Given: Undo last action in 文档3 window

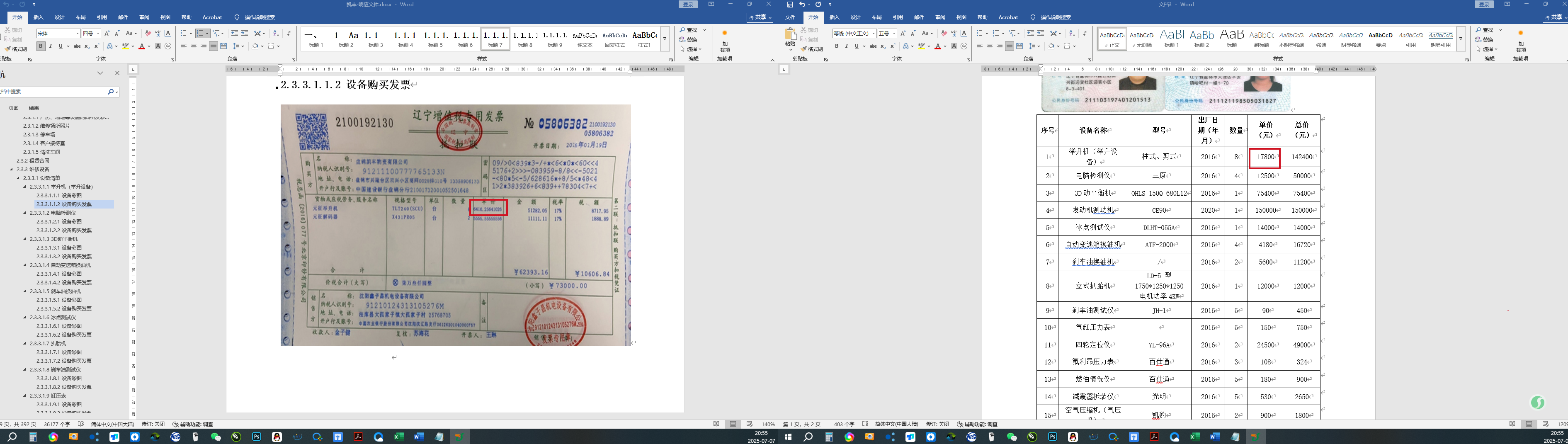Looking at the screenshot, I should pos(802,4).
